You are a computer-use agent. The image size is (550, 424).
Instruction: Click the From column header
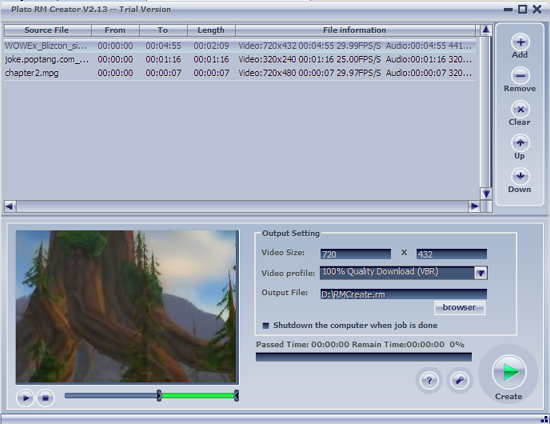click(x=115, y=30)
